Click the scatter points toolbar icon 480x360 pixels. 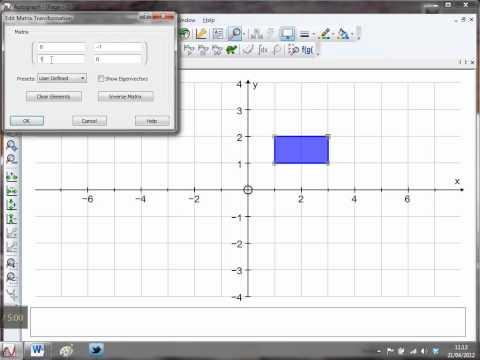pyautogui.click(x=293, y=50)
